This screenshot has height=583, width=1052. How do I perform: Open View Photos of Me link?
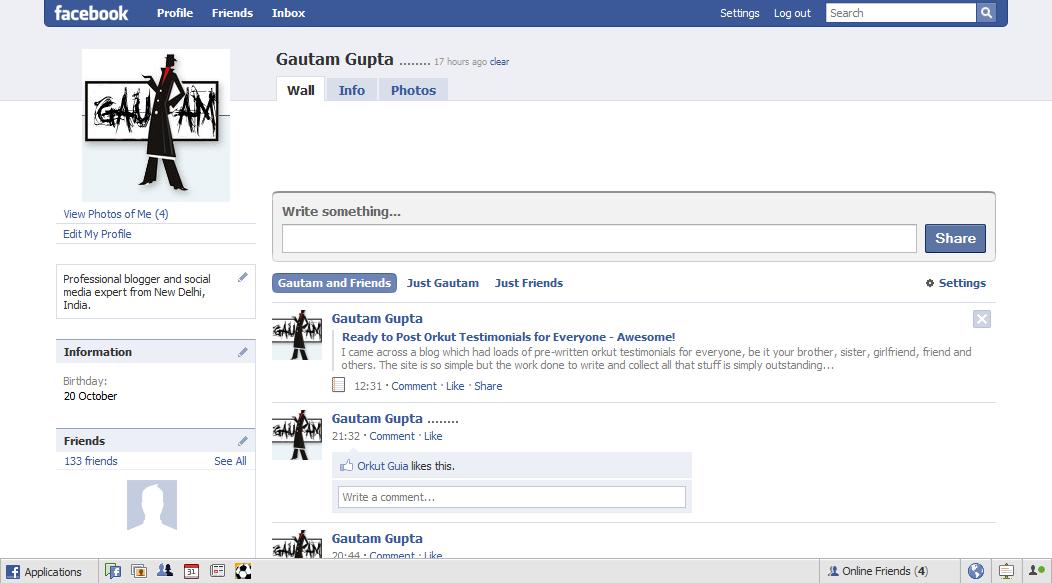pos(115,214)
